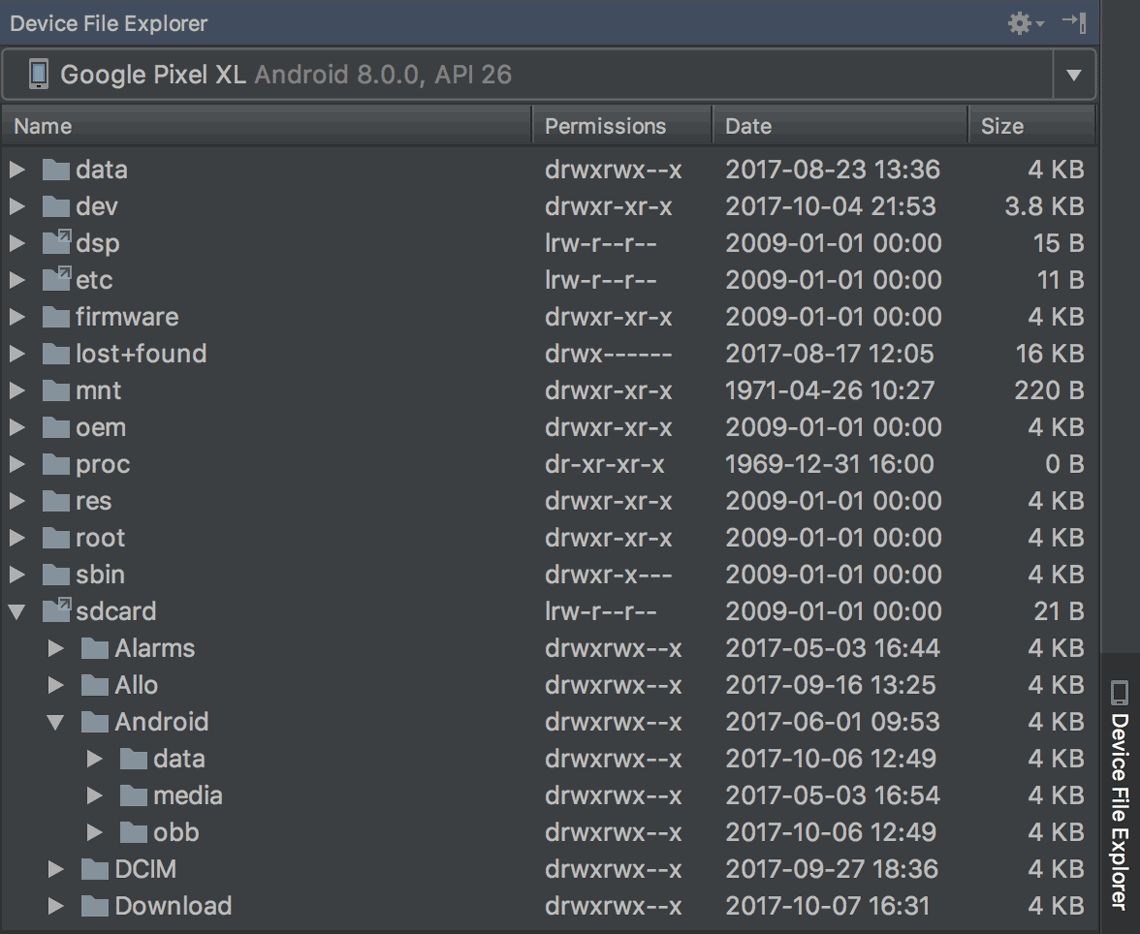Select the media folder under Android
The height and width of the screenshot is (934, 1140).
coord(187,796)
